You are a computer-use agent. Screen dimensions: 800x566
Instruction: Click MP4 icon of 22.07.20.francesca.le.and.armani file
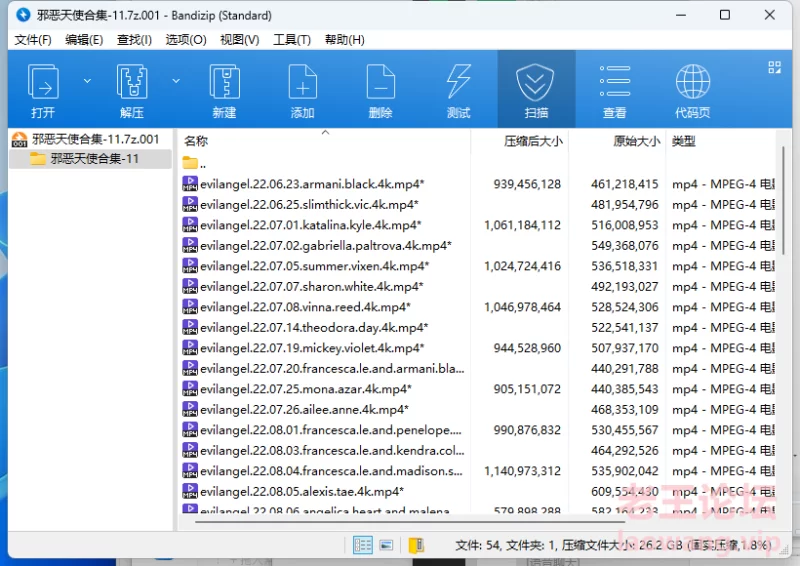coord(190,368)
